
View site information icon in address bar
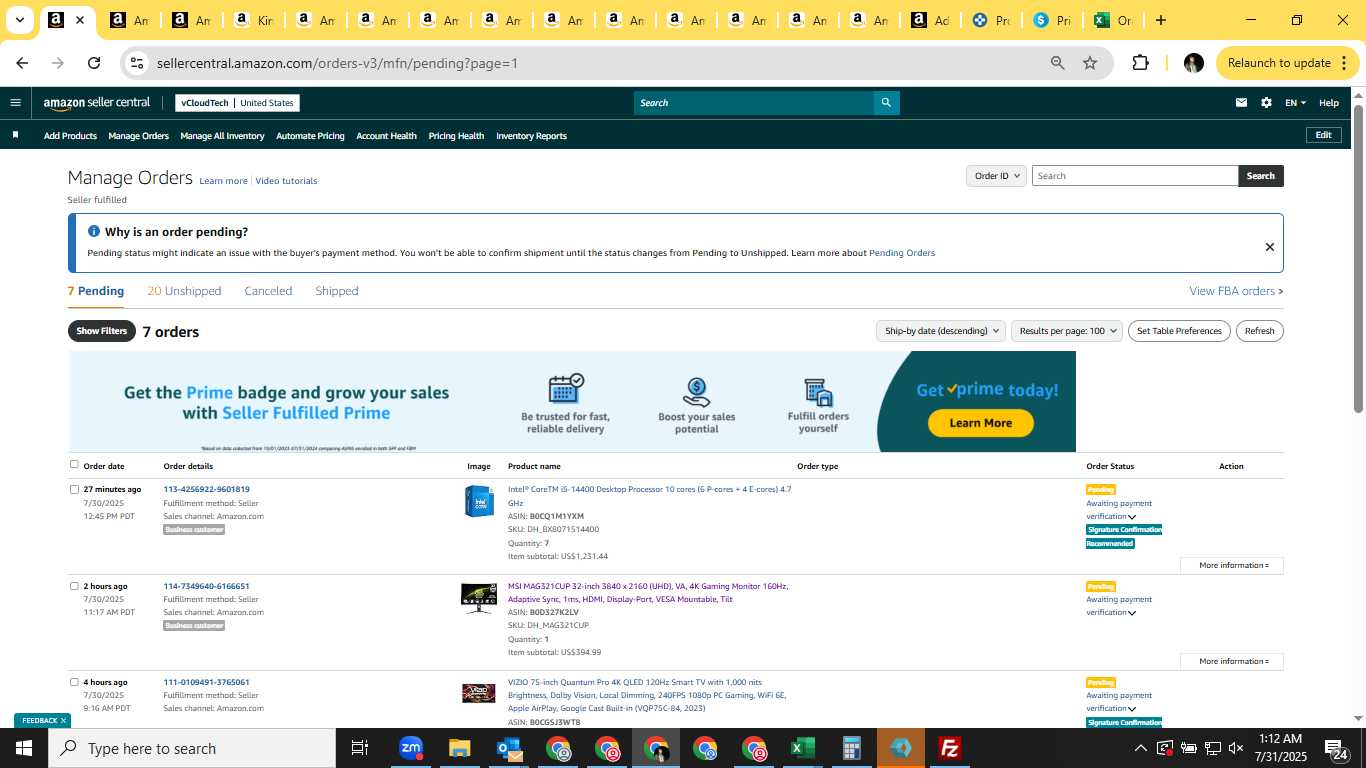point(138,63)
